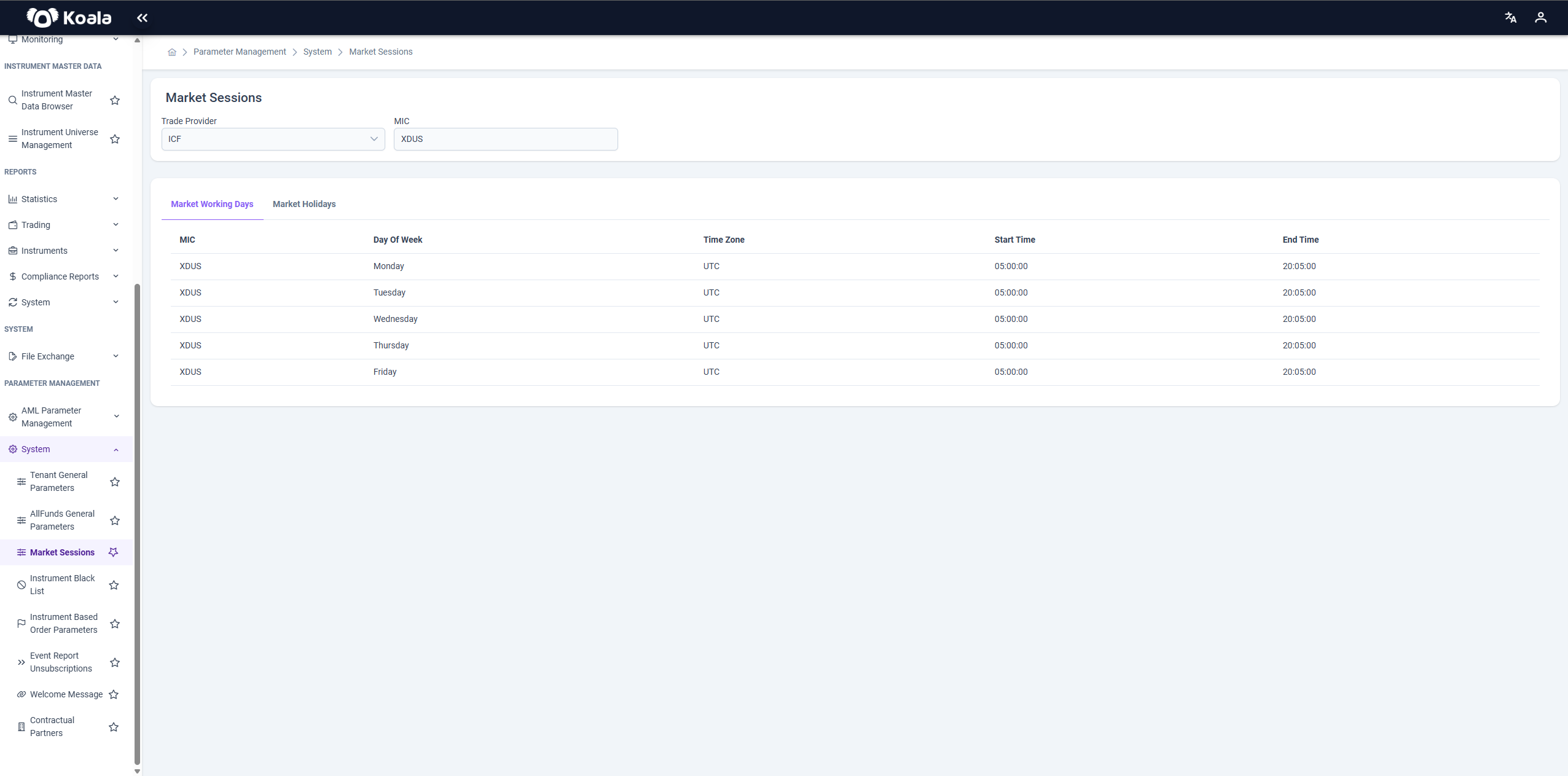Click the Market Sessions sliders icon
Image resolution: width=1568 pixels, height=776 pixels.
(22, 552)
